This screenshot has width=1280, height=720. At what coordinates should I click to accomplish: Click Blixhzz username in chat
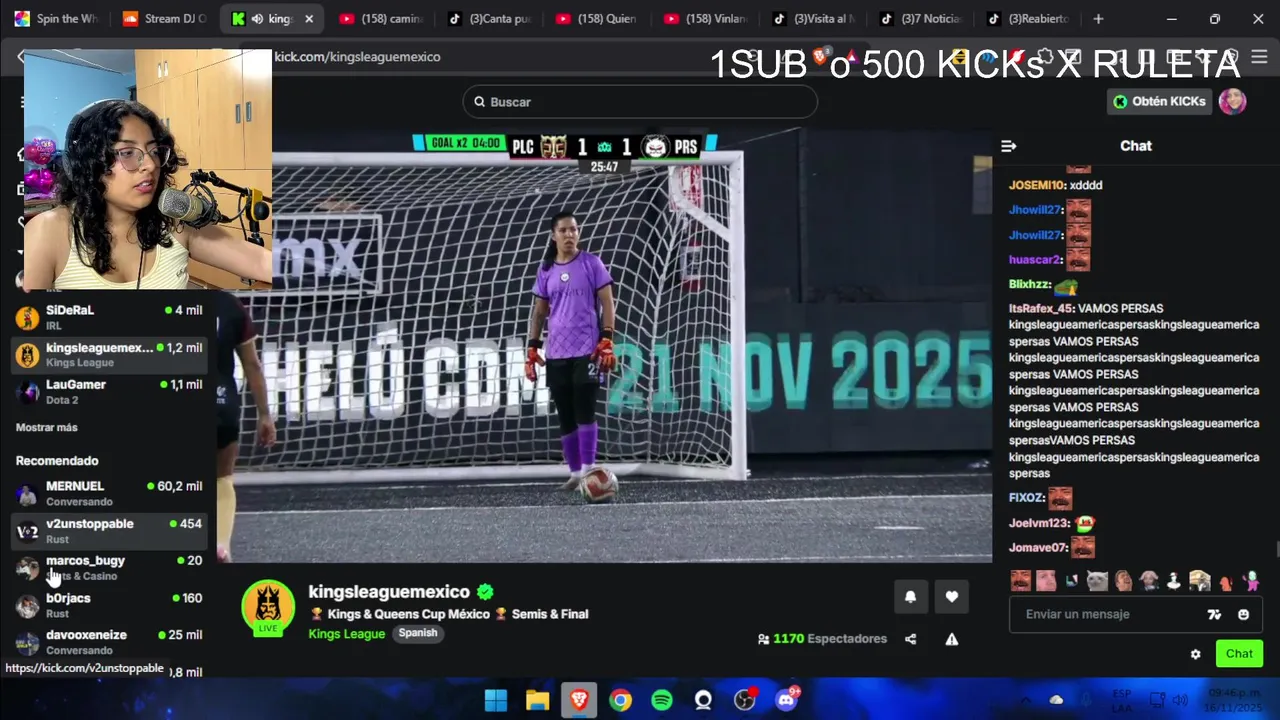pos(1029,285)
